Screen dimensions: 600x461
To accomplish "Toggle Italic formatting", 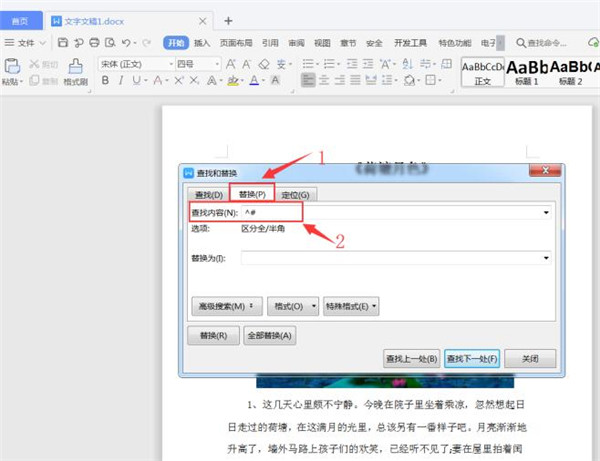I will tap(122, 81).
